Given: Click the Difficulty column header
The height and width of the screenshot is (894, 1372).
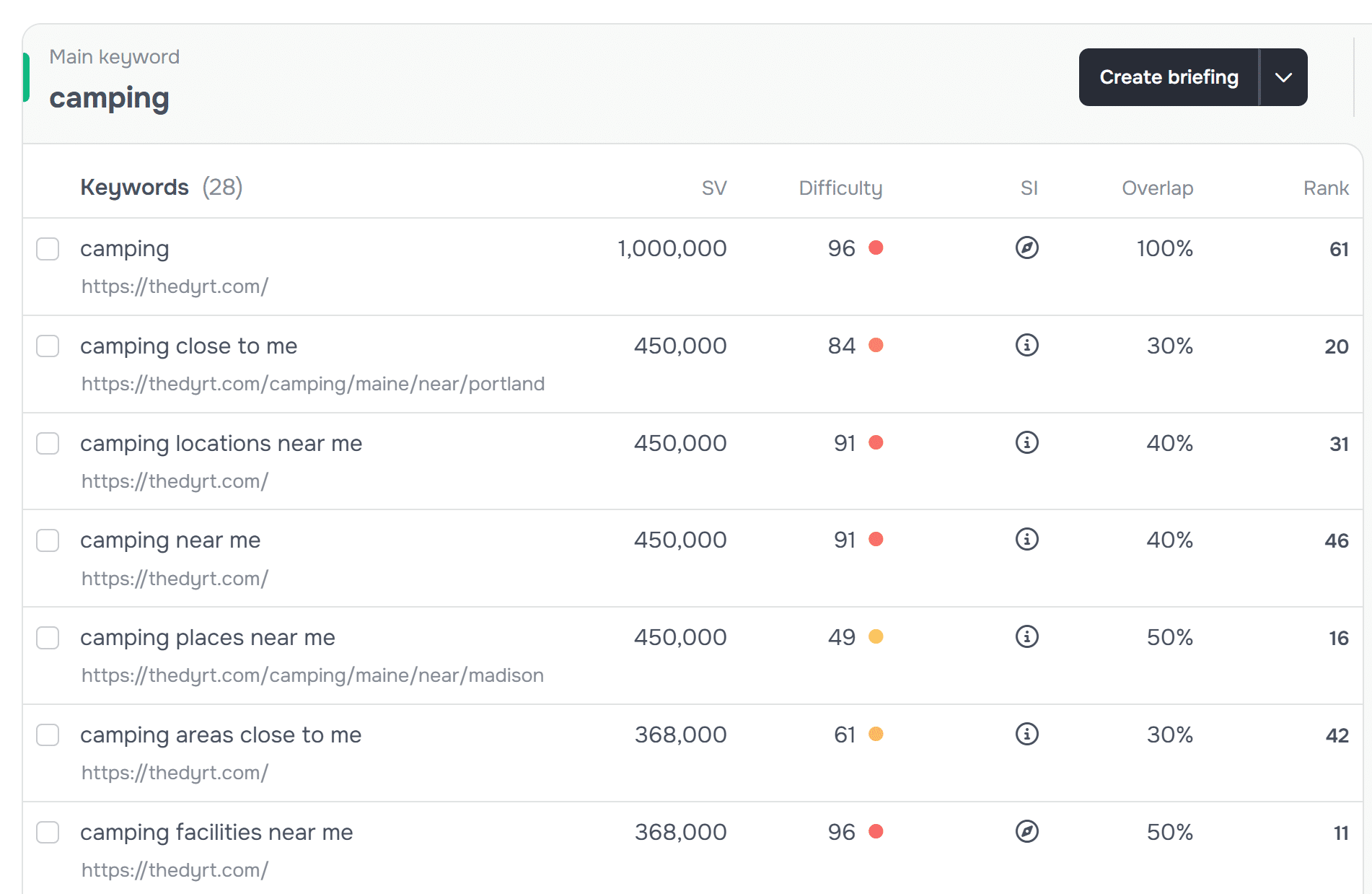Looking at the screenshot, I should click(840, 188).
